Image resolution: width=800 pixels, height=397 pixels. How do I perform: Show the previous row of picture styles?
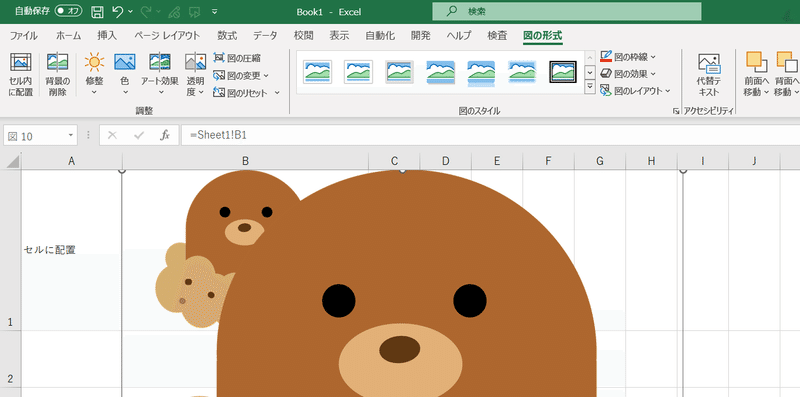(x=590, y=57)
